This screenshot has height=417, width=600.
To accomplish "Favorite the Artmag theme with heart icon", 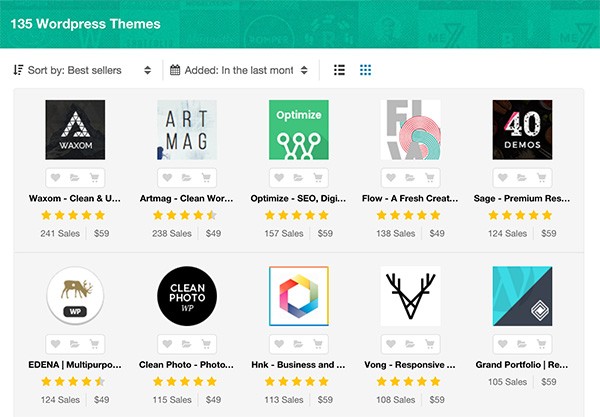I will point(167,178).
